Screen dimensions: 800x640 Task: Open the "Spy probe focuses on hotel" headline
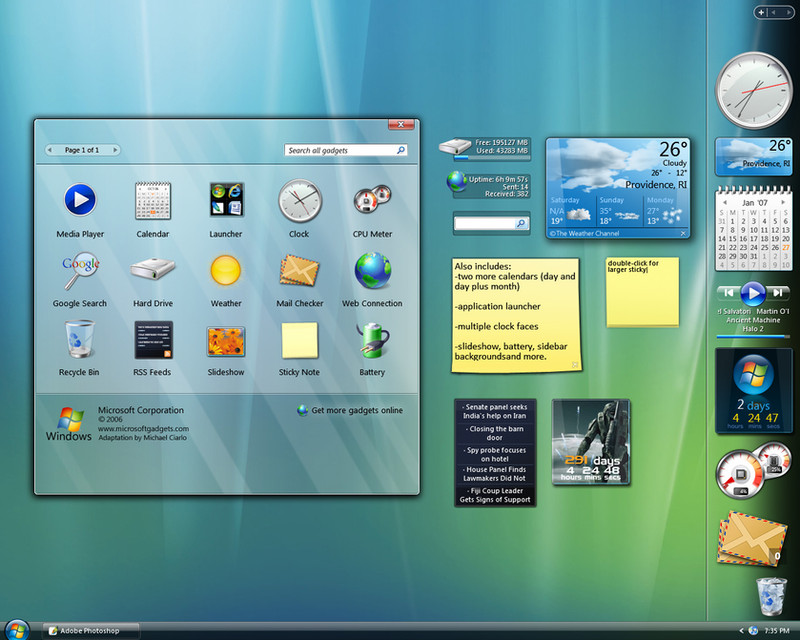[x=494, y=454]
